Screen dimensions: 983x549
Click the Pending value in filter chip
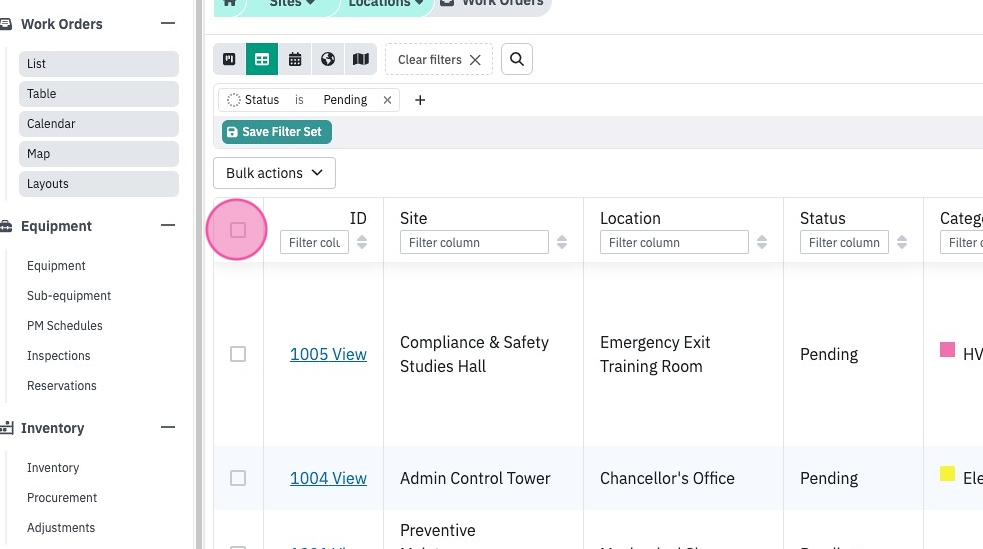tap(345, 100)
